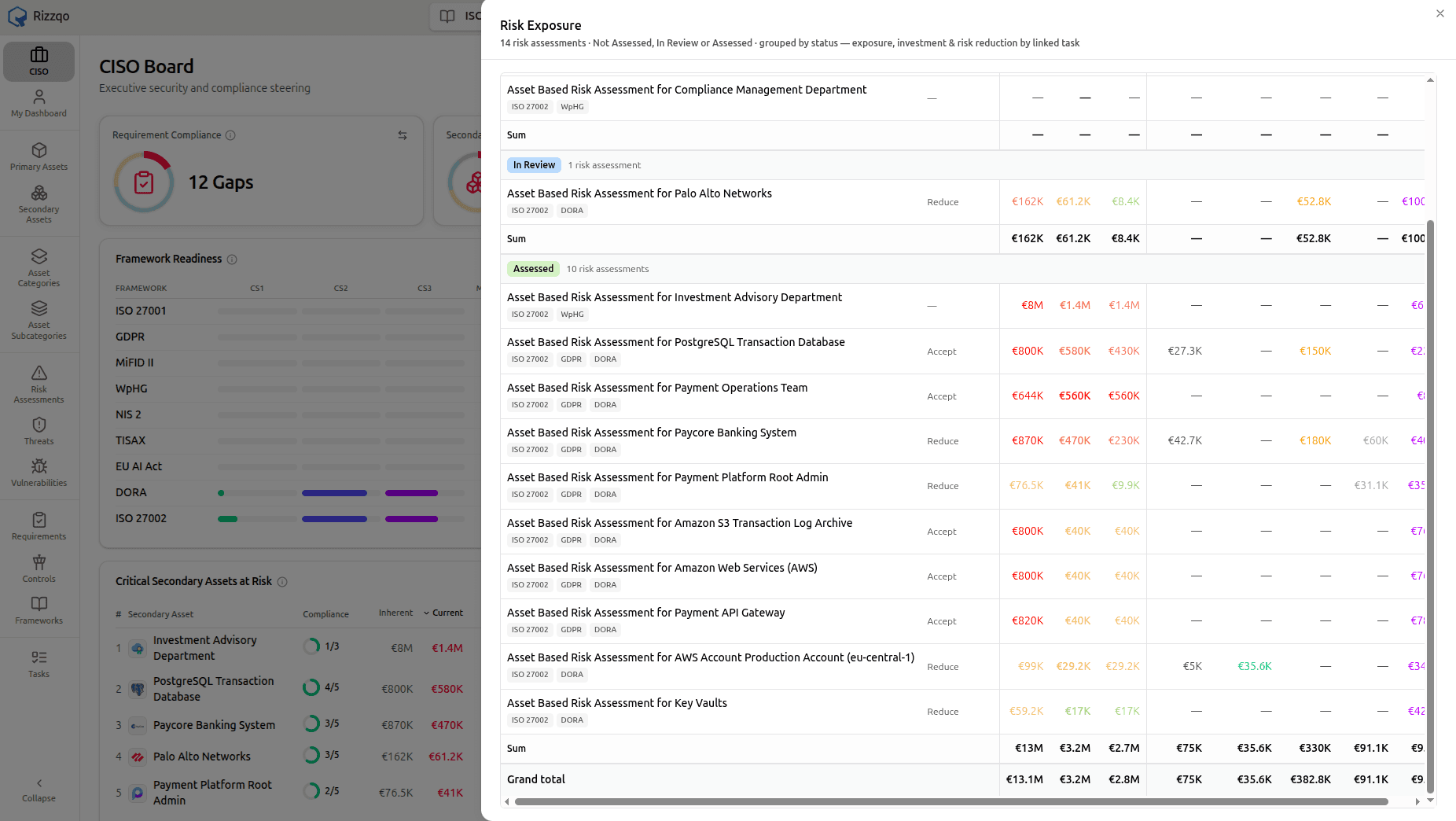Open Vulnerabilities section

point(39,473)
